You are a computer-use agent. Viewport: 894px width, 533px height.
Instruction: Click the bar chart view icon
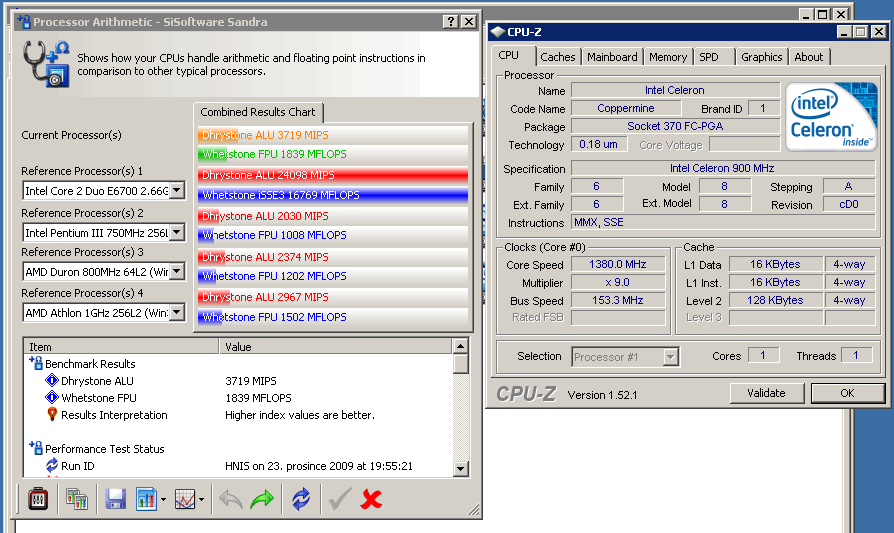[x=146, y=498]
